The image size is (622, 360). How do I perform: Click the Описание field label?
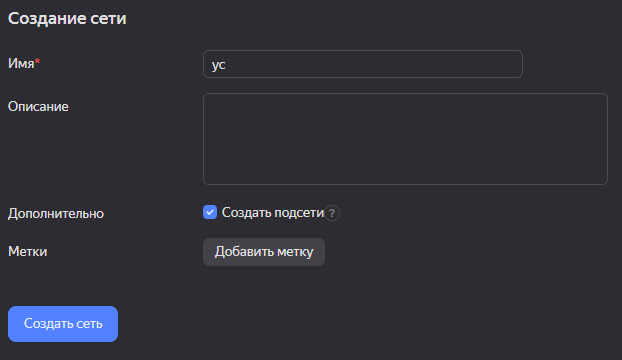pos(38,106)
